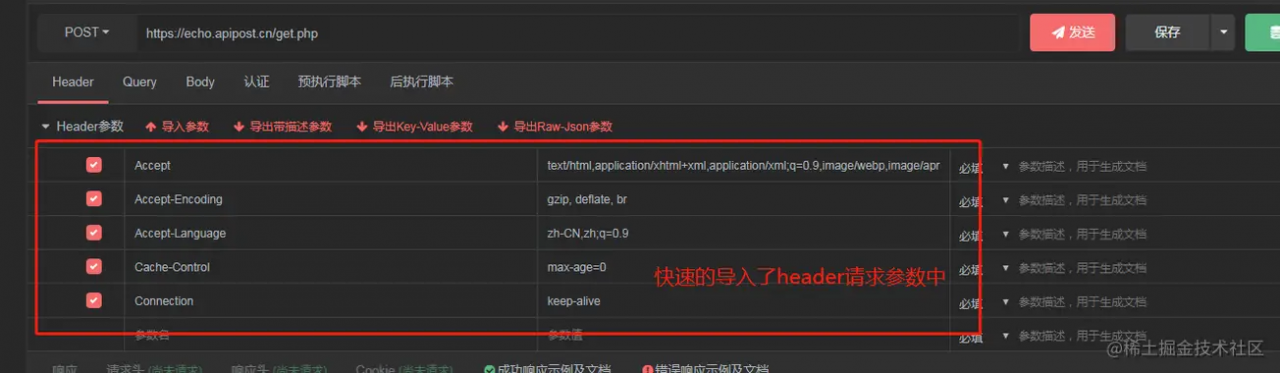Click 导出Raw-Json参数 export link
Image resolution: width=1280 pixels, height=373 pixels.
(x=555, y=127)
